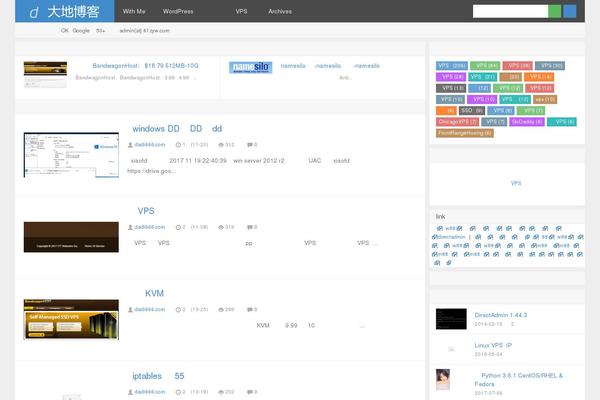Screen dimensions: 600x400
Task: Open the Archives menu item
Action: [x=280, y=11]
